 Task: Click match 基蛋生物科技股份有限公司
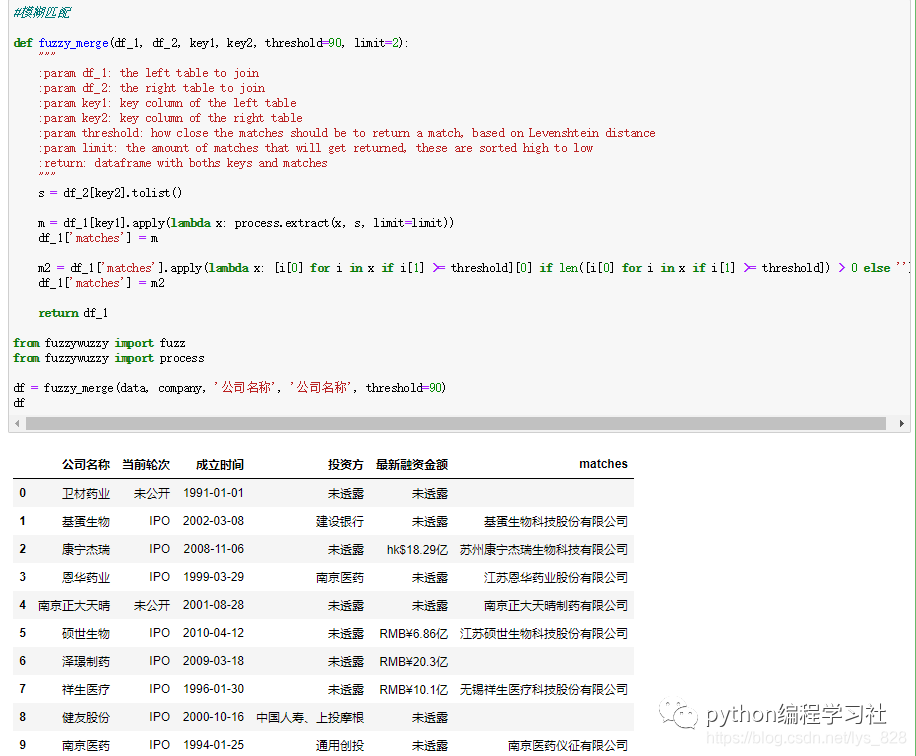click(556, 521)
